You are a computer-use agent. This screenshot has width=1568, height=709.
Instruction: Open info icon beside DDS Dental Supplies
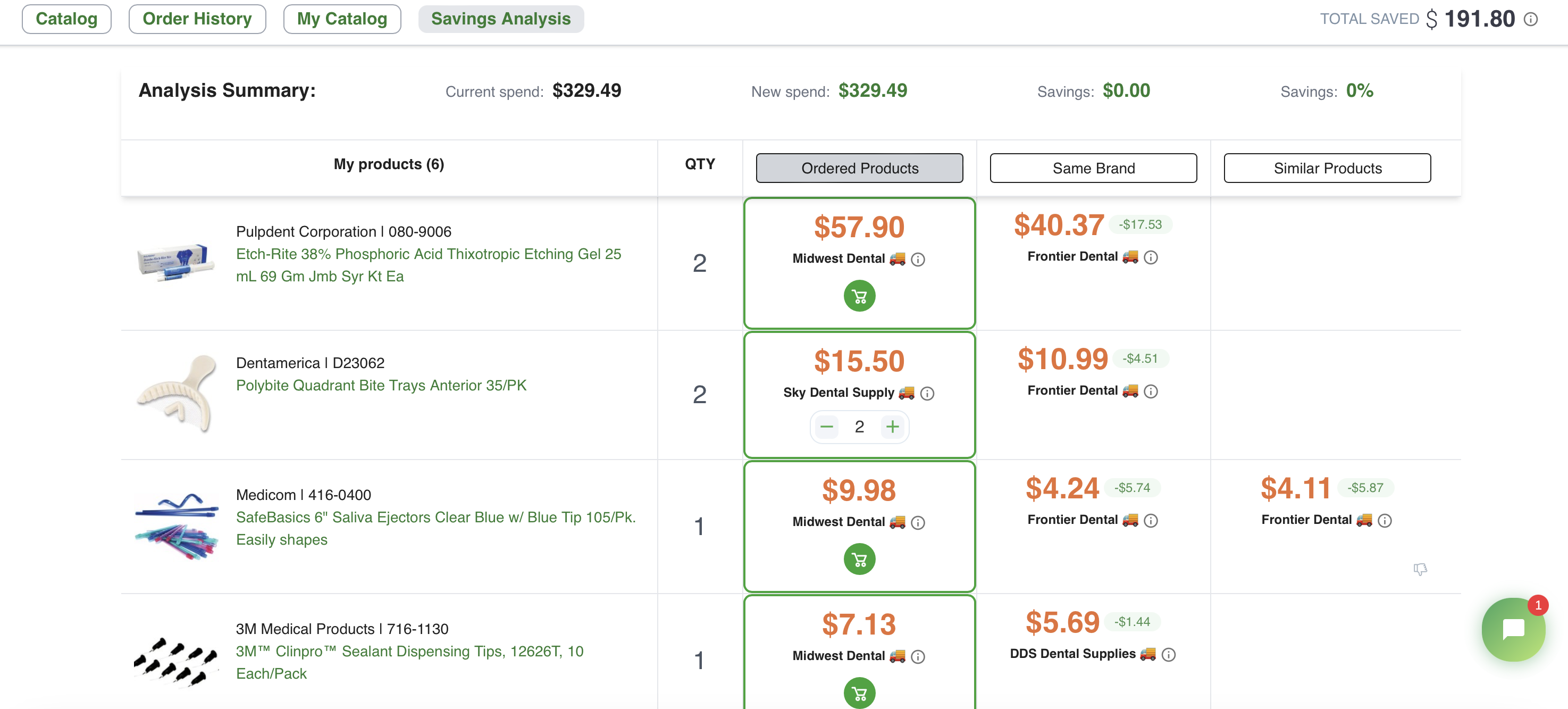[1168, 655]
